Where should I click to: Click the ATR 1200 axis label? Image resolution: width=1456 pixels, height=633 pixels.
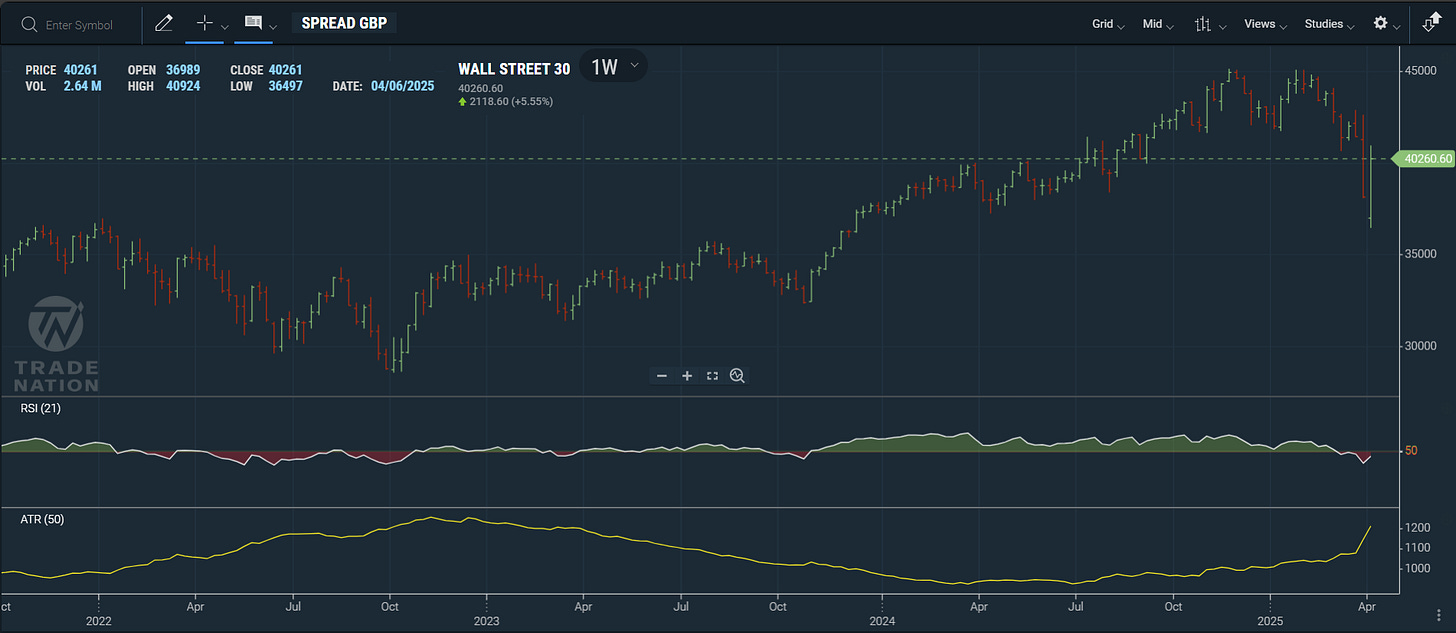(x=1417, y=527)
